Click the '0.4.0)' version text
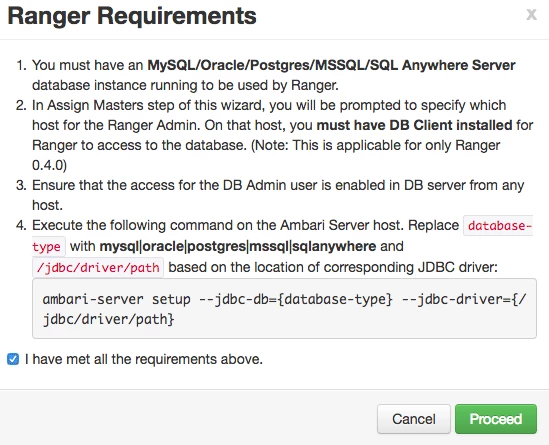The height and width of the screenshot is (445, 549). pyautogui.click(x=49, y=165)
